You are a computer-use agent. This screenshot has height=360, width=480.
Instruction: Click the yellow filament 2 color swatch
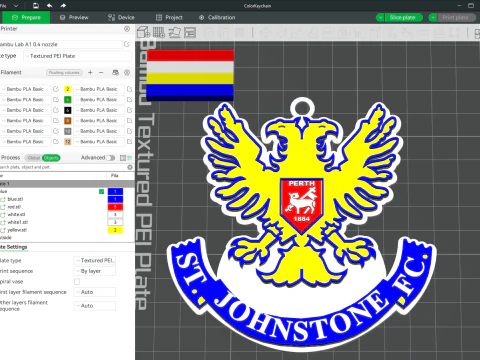[x=68, y=89]
